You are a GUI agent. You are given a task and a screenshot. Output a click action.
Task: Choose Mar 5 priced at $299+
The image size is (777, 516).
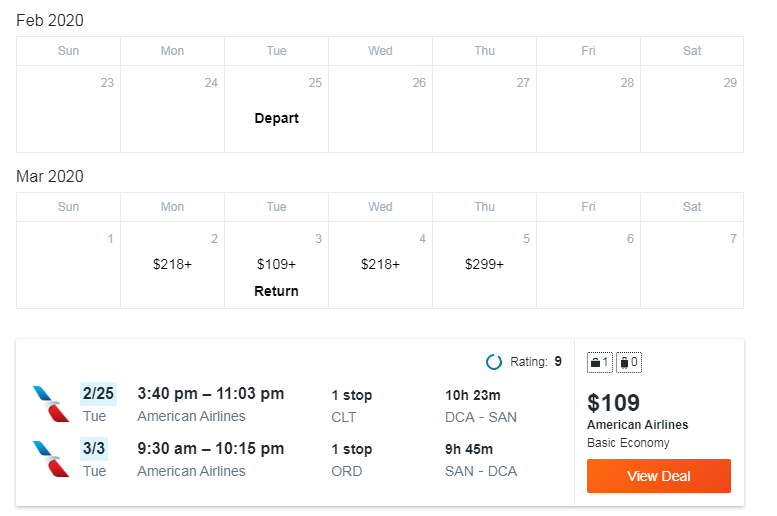pyautogui.click(x=485, y=265)
